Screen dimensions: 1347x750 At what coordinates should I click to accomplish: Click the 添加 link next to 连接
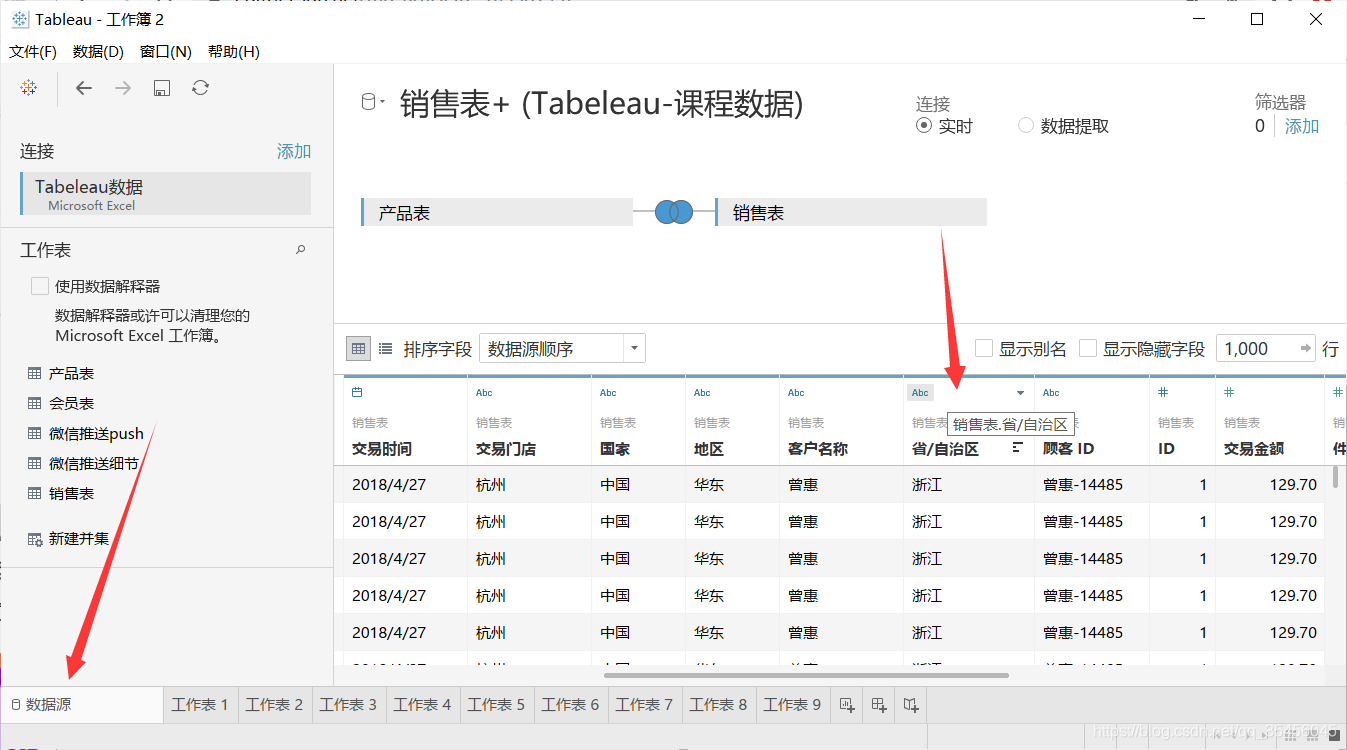pyautogui.click(x=294, y=151)
